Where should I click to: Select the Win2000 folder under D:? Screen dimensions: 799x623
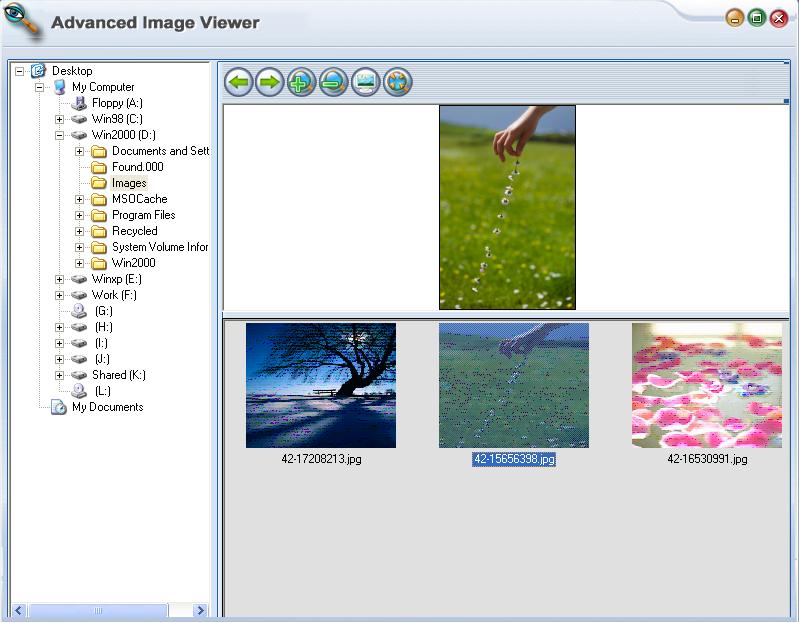[x=134, y=263]
